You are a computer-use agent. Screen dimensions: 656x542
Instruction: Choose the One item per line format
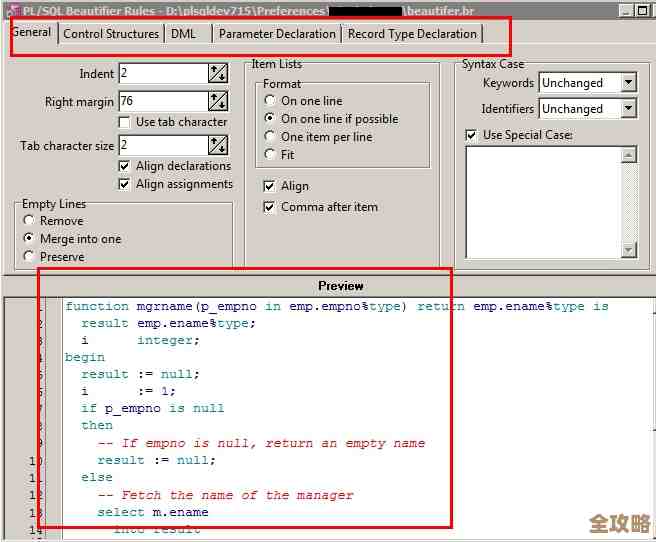pyautogui.click(x=270, y=137)
